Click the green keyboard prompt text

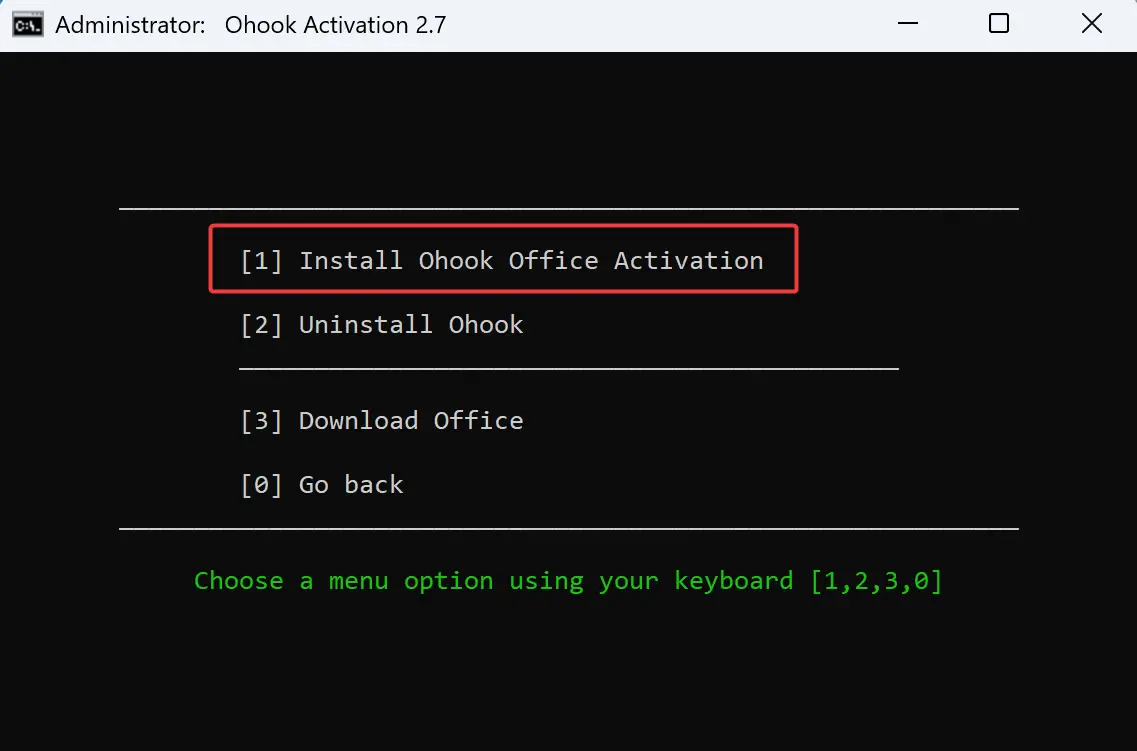[567, 580]
